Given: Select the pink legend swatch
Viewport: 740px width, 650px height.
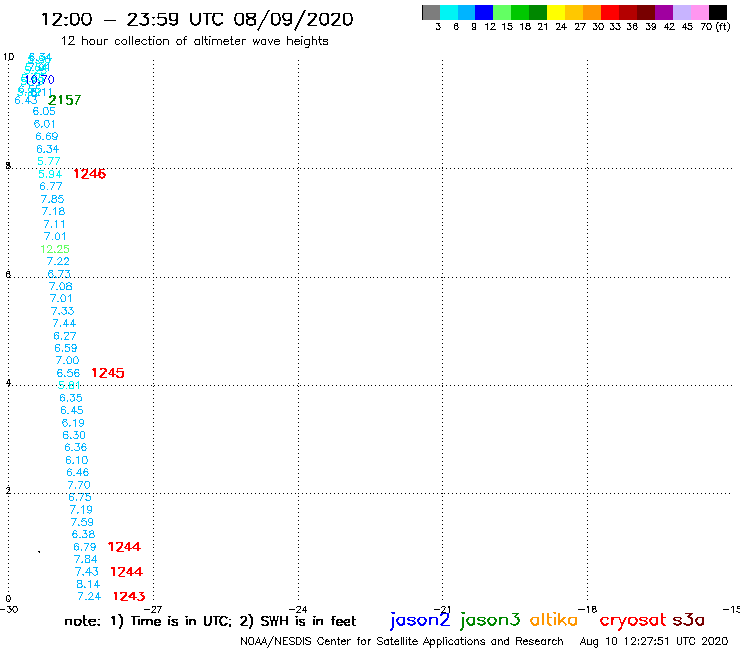Looking at the screenshot, I should (699, 12).
